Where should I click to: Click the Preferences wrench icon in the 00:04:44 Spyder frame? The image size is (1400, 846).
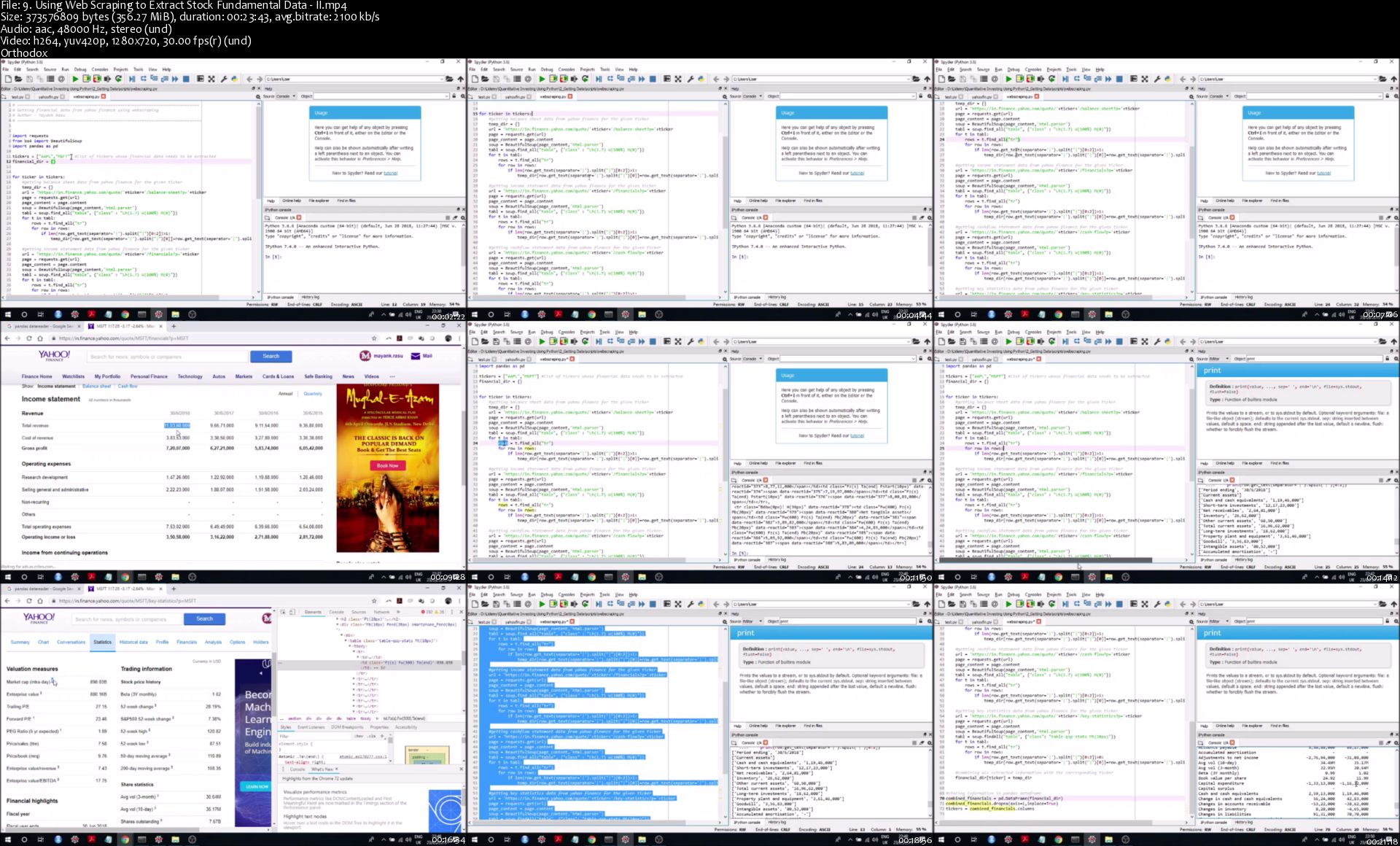pos(691,79)
